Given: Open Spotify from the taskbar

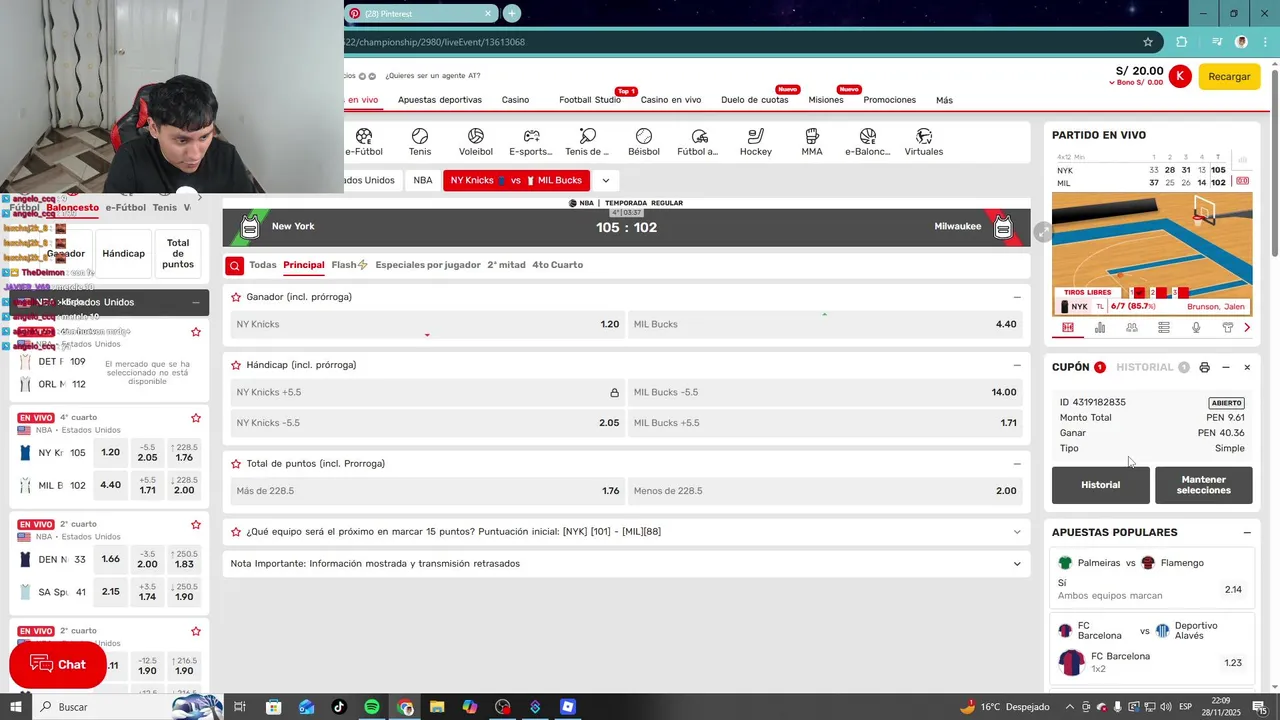Looking at the screenshot, I should [x=372, y=707].
